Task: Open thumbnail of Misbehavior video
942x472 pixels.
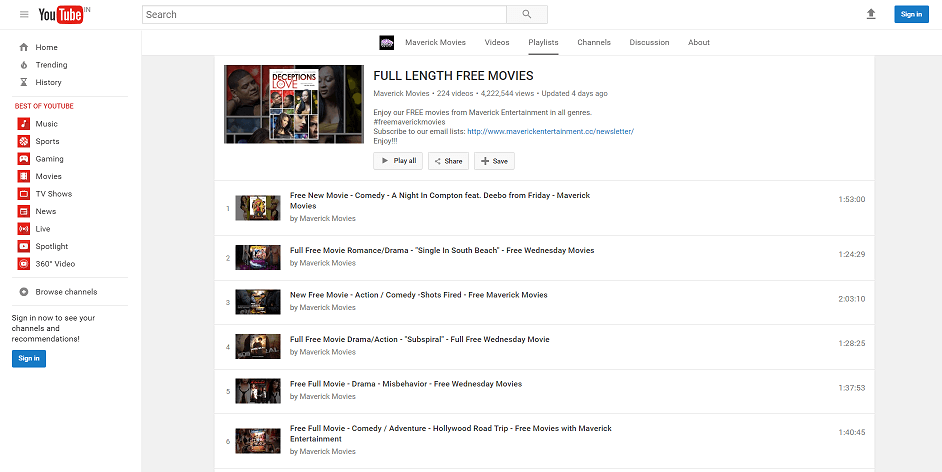Action: pos(258,390)
